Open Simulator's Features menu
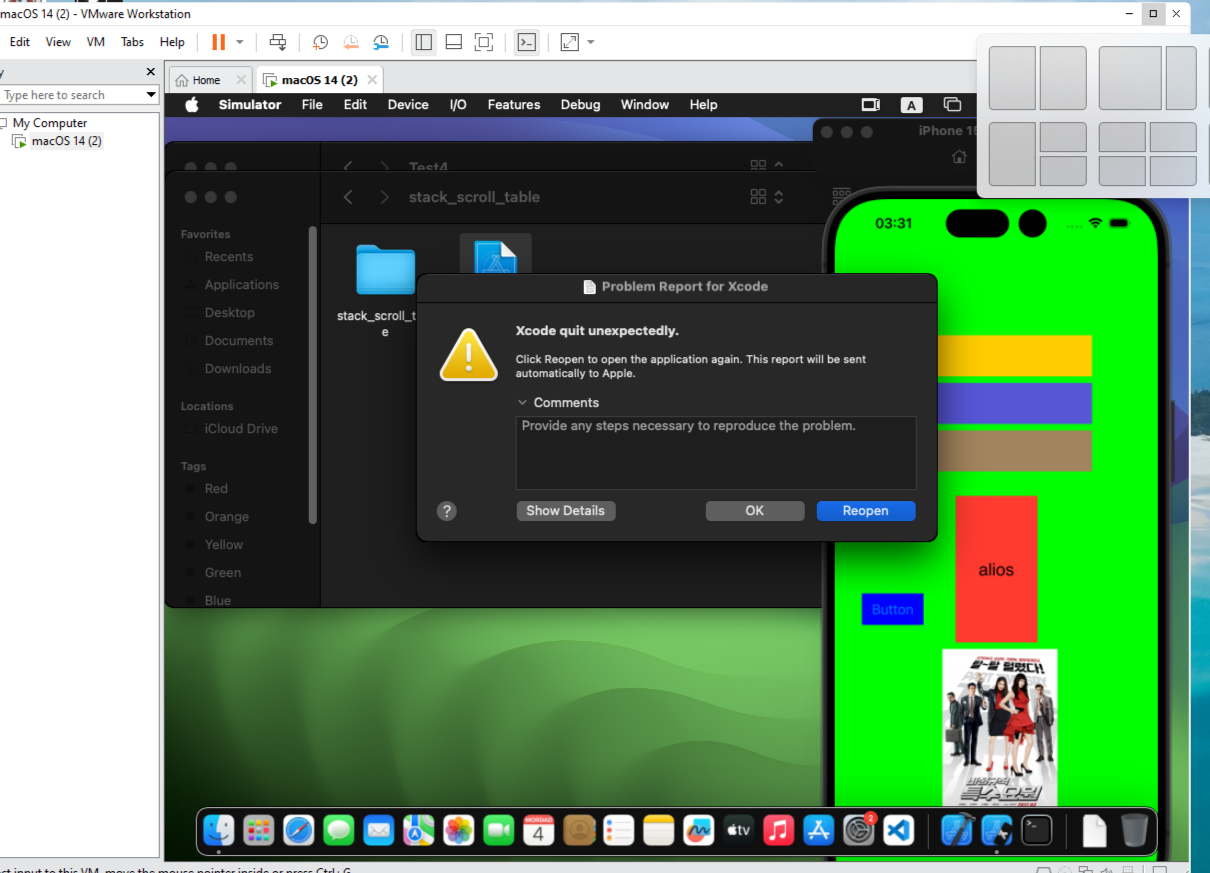Image resolution: width=1210 pixels, height=873 pixels. pyautogui.click(x=514, y=104)
